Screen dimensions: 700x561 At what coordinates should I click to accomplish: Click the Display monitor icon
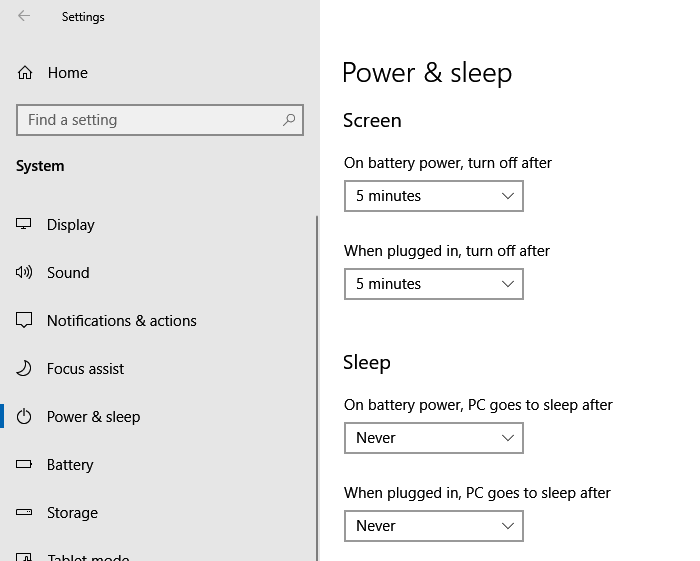pos(24,224)
